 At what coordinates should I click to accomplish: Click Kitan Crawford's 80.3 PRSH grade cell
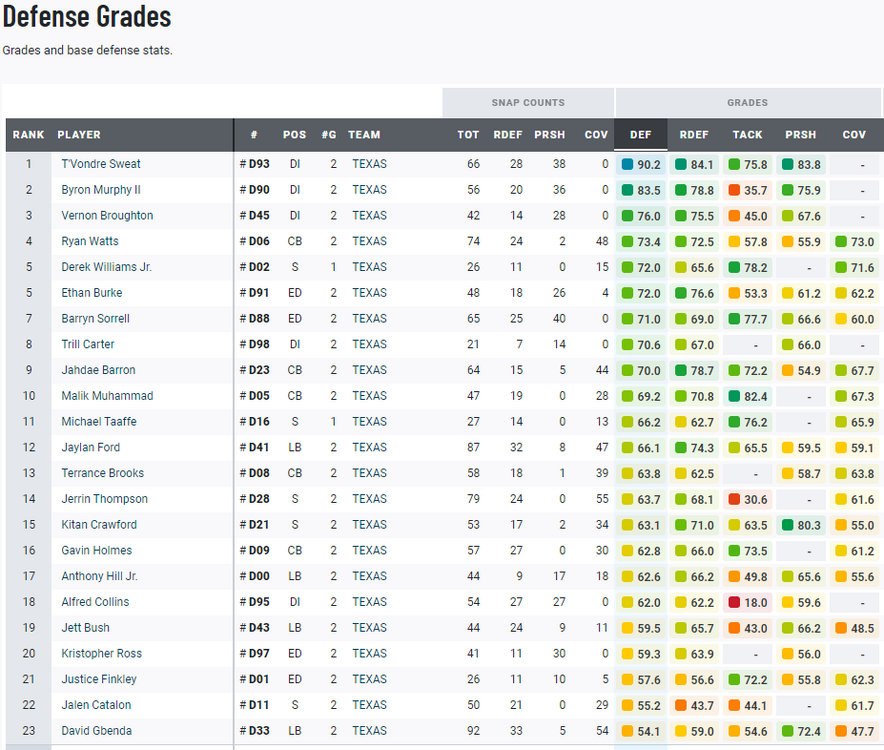pyautogui.click(x=800, y=525)
